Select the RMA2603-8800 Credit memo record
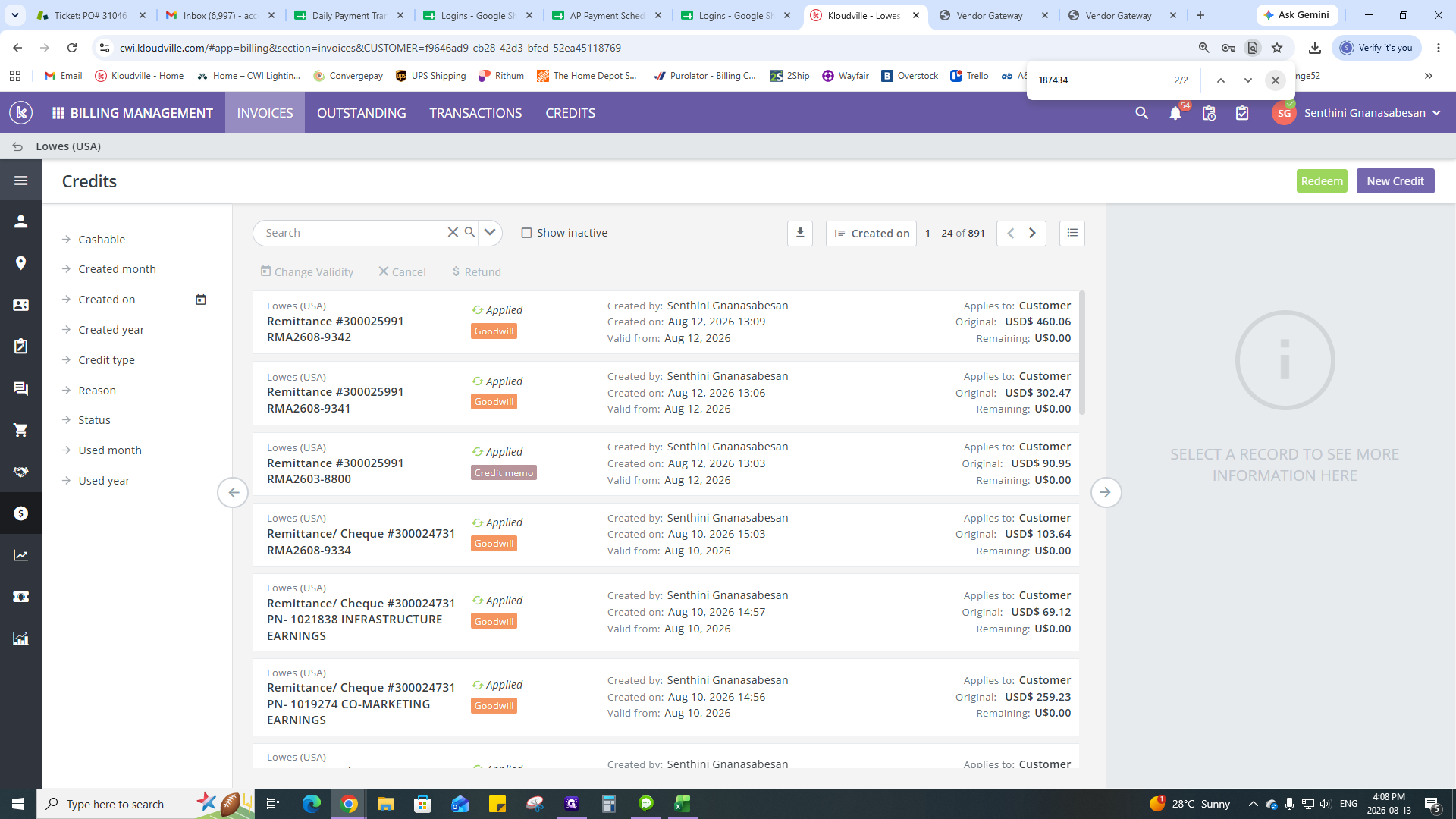 [x=666, y=464]
